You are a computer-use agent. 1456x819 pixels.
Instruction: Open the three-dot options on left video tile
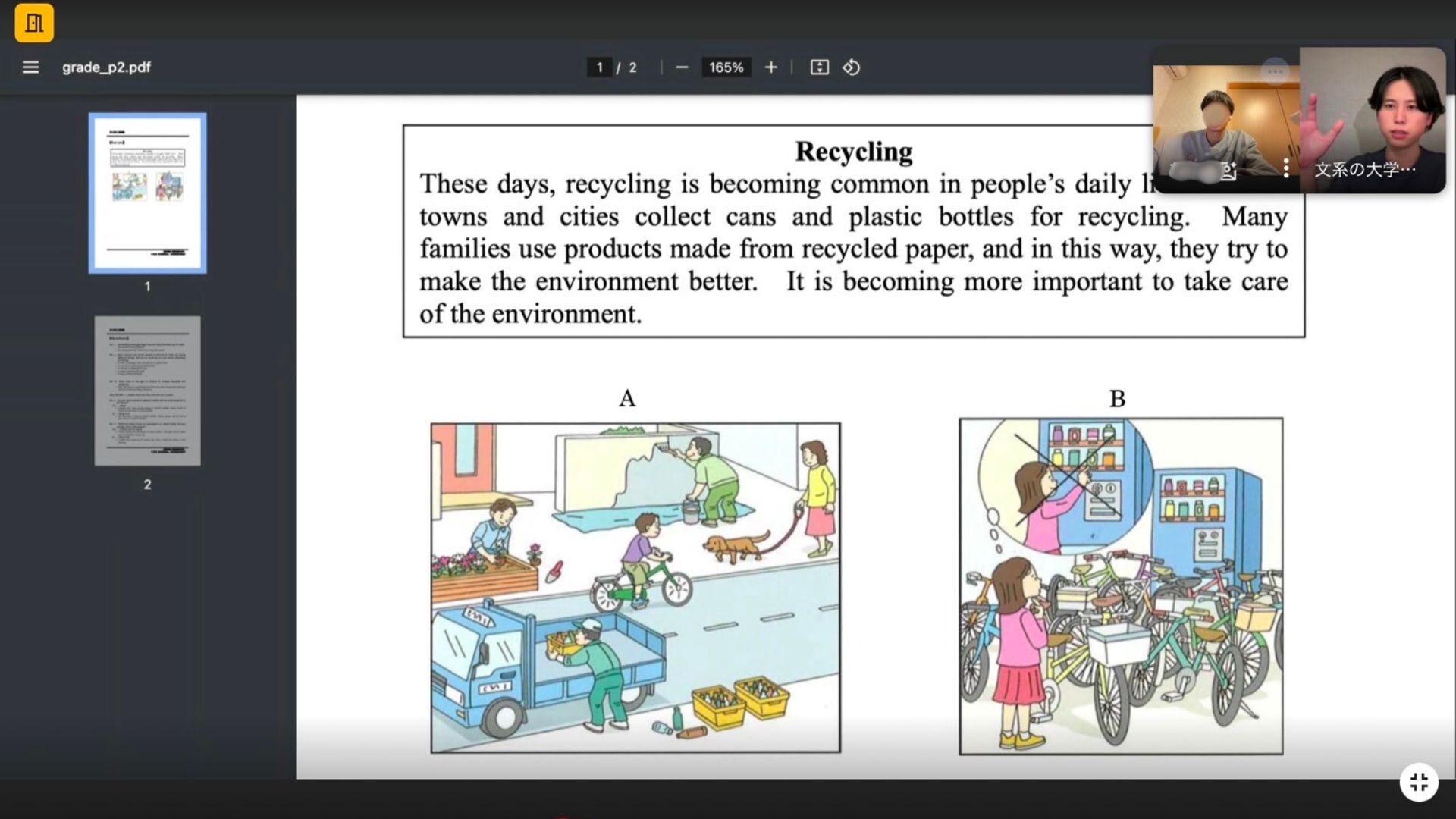click(x=1285, y=168)
